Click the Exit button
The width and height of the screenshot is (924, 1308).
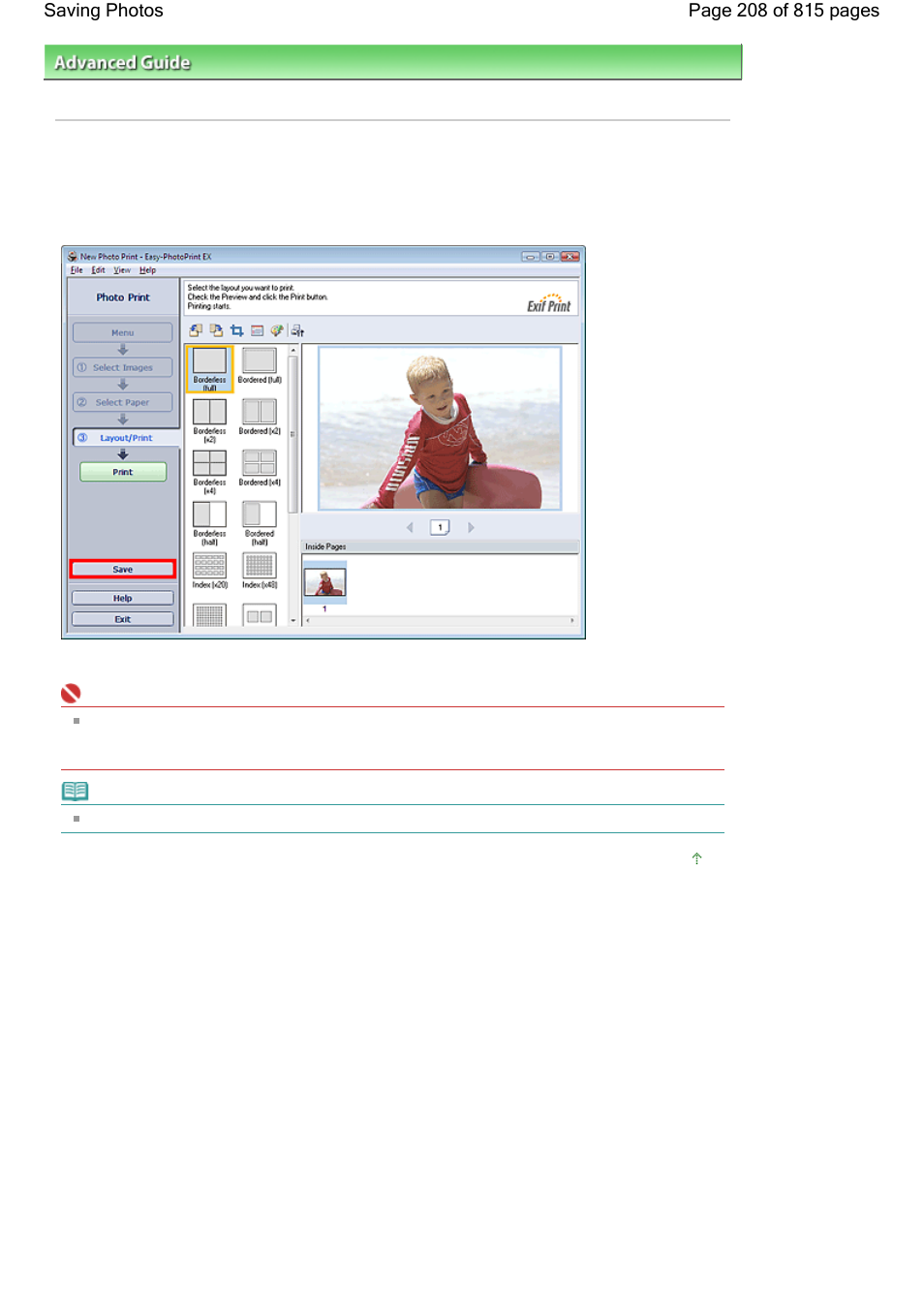pyautogui.click(x=123, y=619)
